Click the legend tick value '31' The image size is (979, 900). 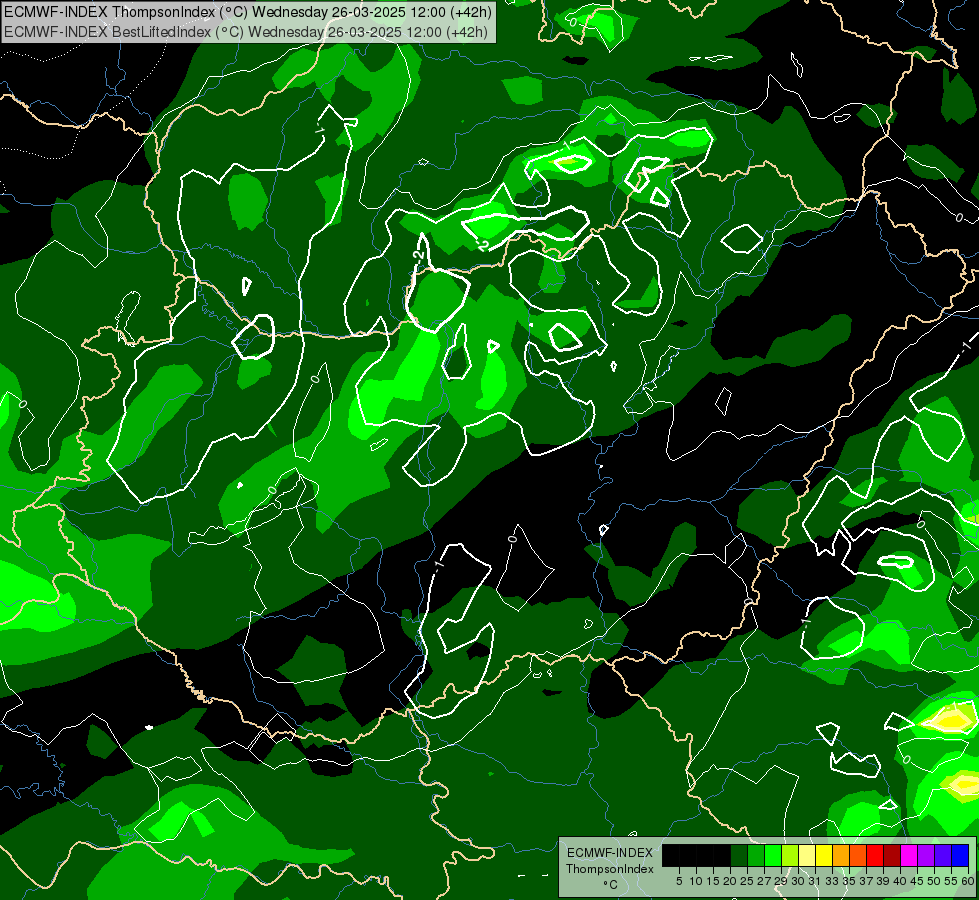815,881
